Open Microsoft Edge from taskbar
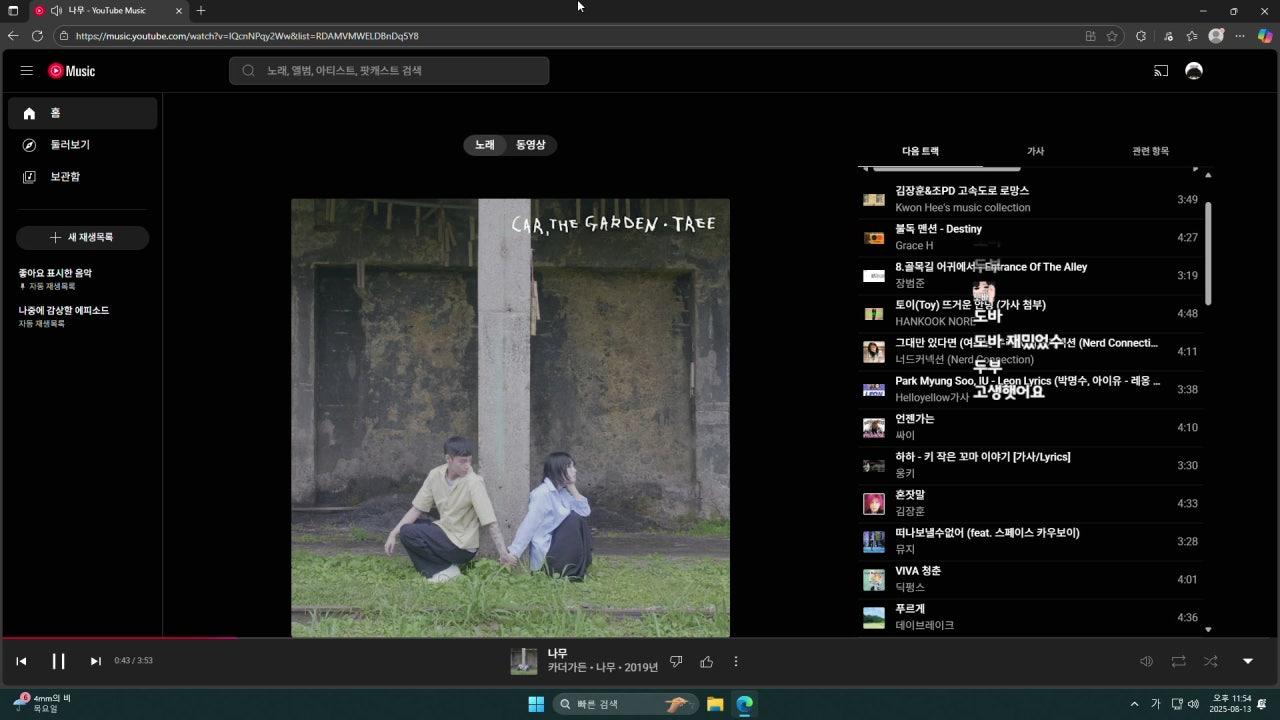The height and width of the screenshot is (720, 1280). 745,704
